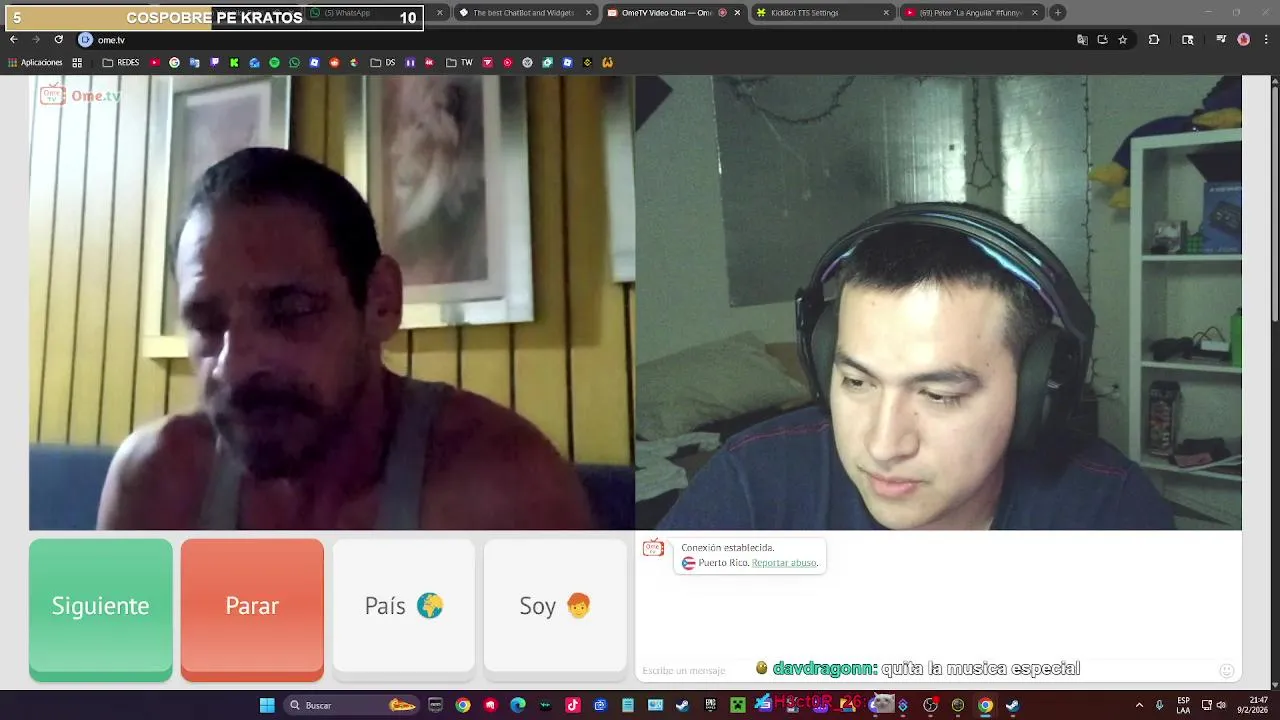Click your own webcam video feed
The image size is (1280, 720).
tap(938, 302)
